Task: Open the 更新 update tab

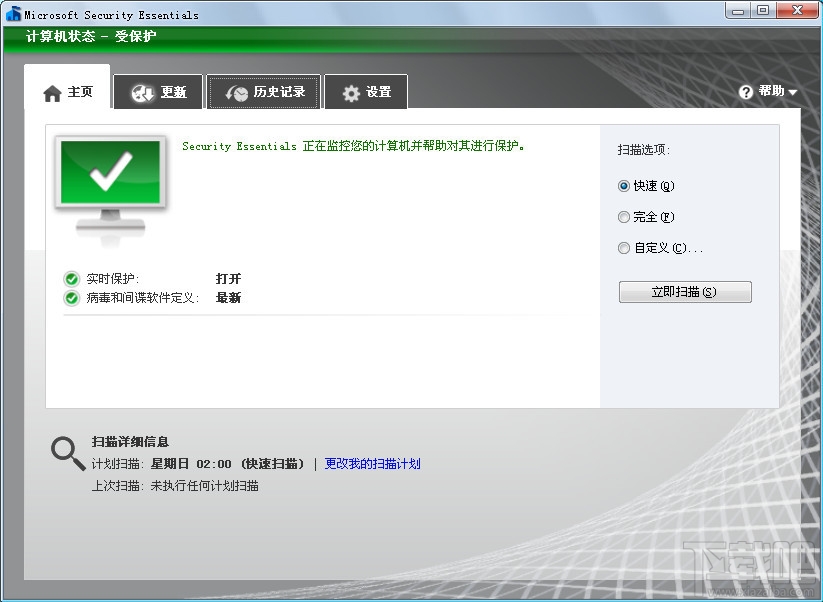Action: [158, 92]
